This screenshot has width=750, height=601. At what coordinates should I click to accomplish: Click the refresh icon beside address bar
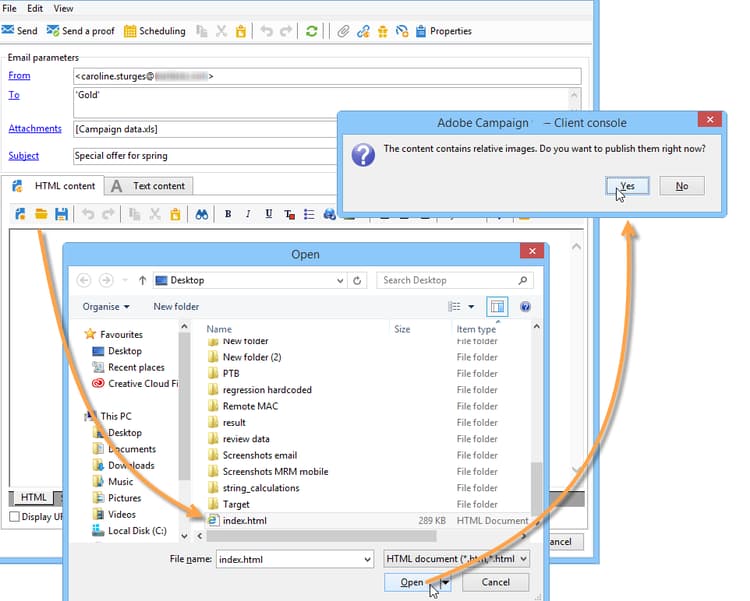click(x=357, y=280)
